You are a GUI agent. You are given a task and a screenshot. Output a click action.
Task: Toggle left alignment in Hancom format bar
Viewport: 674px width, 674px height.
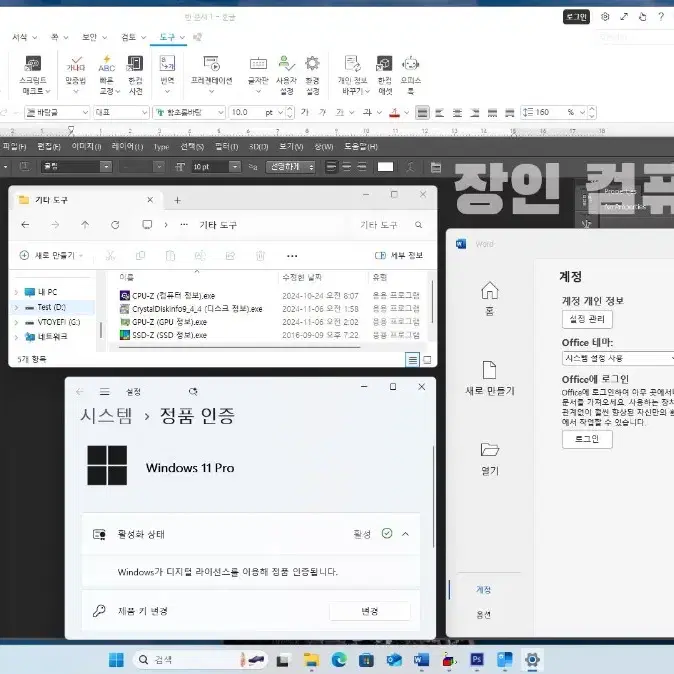coord(439,113)
